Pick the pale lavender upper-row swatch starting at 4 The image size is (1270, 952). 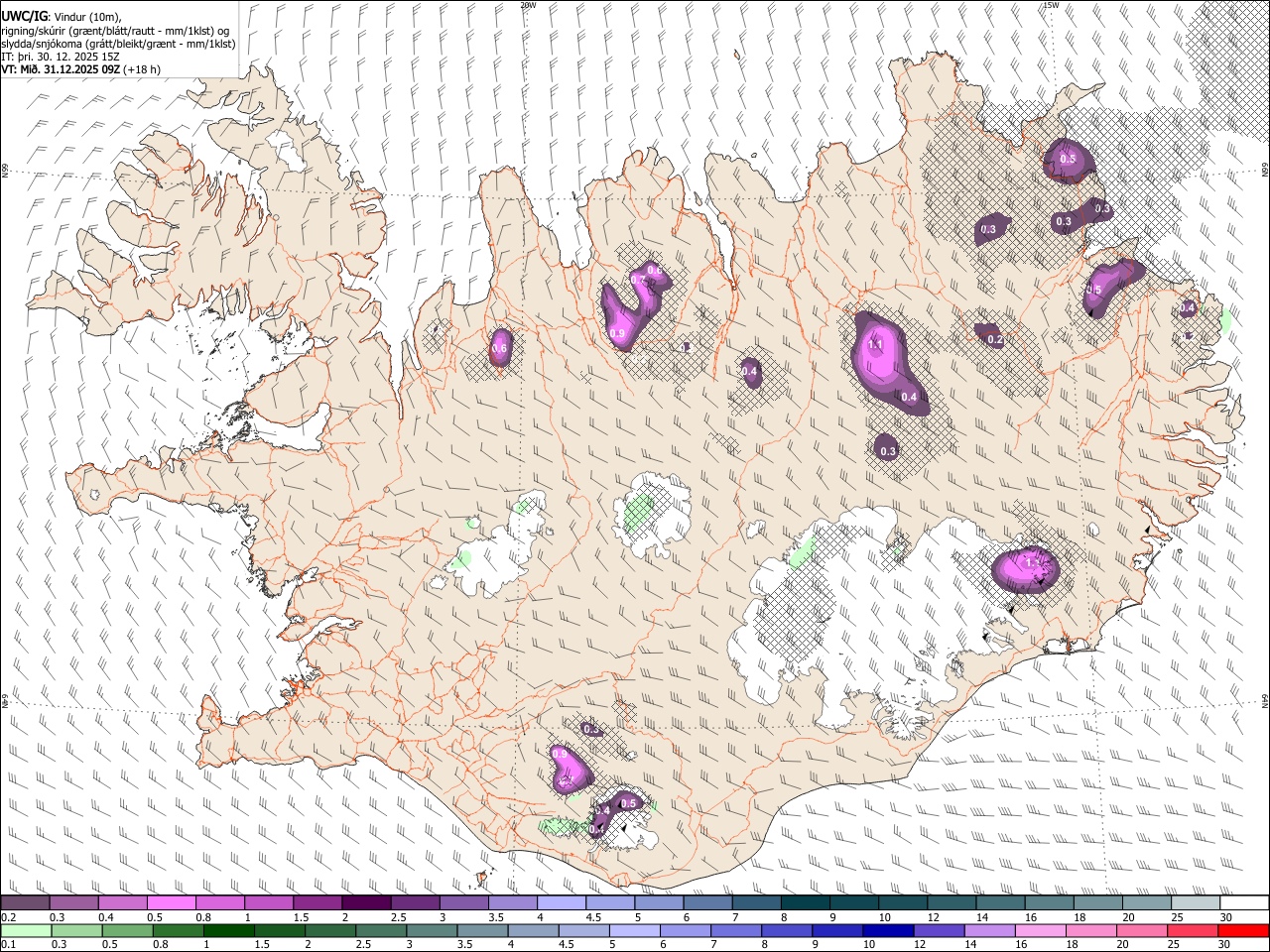[x=561, y=903]
